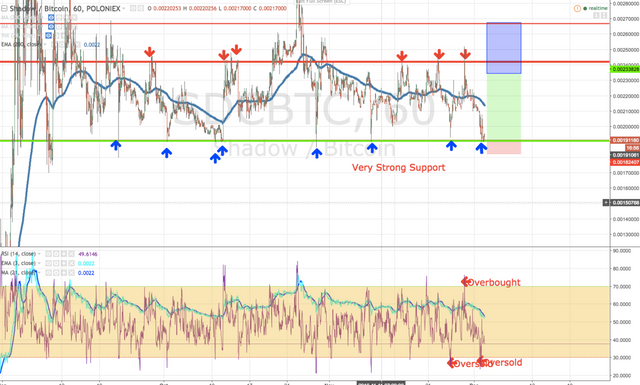
Task: Hide the EMA (3, close) indicator via eye icon
Action: [x=48, y=263]
